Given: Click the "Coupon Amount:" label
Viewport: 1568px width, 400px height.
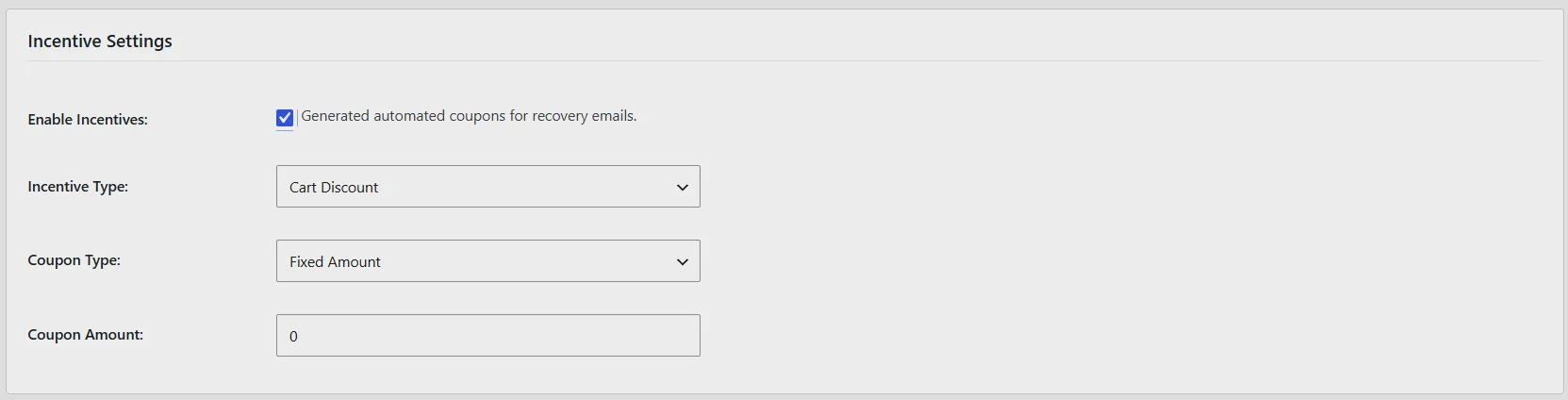Looking at the screenshot, I should [x=86, y=335].
